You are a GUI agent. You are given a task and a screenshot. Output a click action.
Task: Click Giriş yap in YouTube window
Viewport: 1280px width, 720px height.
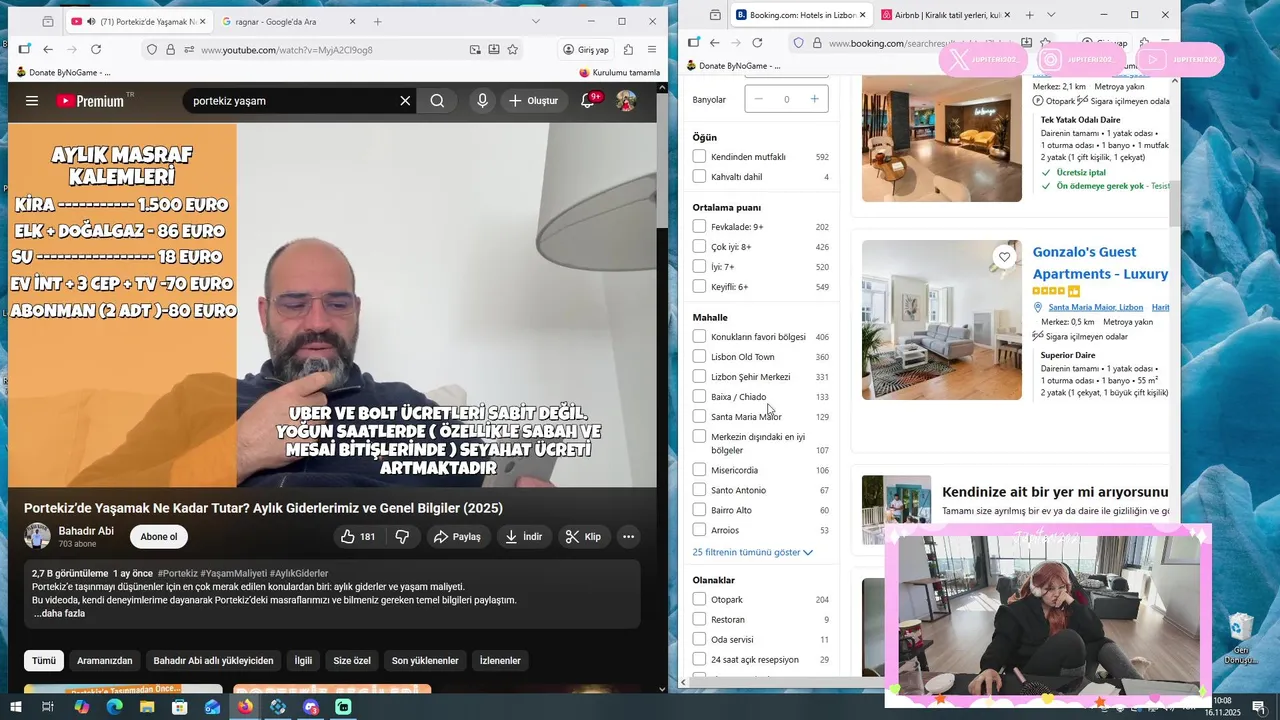[586, 49]
